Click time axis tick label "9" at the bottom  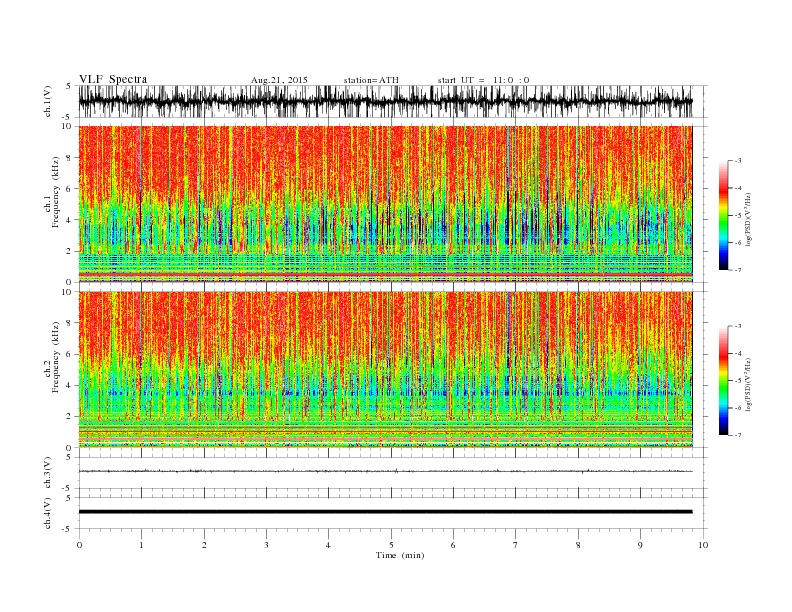coord(640,545)
